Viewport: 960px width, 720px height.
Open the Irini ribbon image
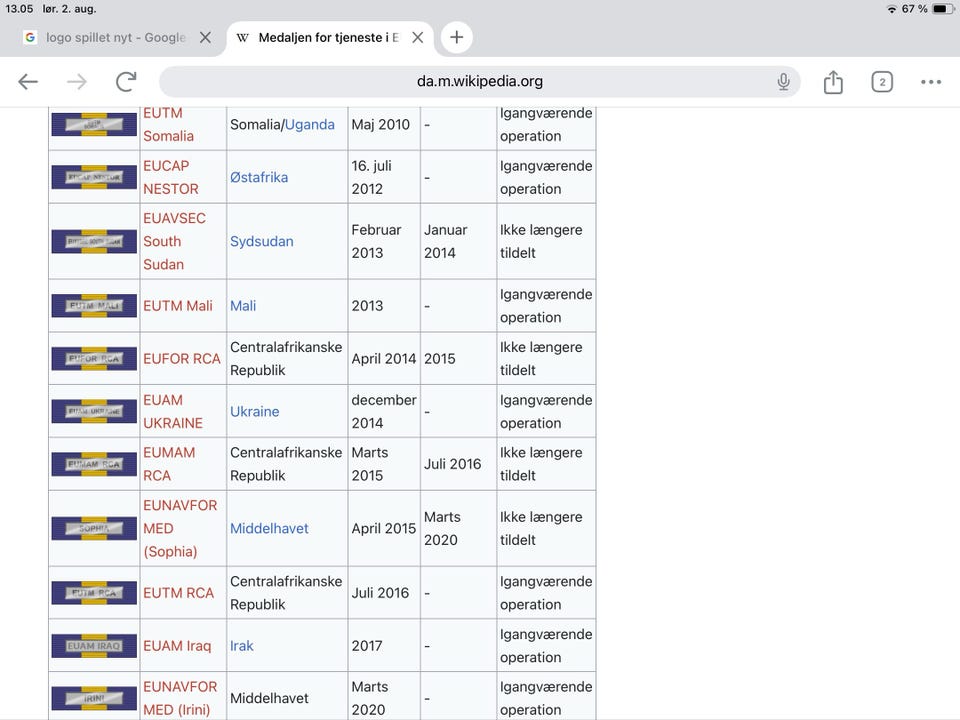coord(94,699)
